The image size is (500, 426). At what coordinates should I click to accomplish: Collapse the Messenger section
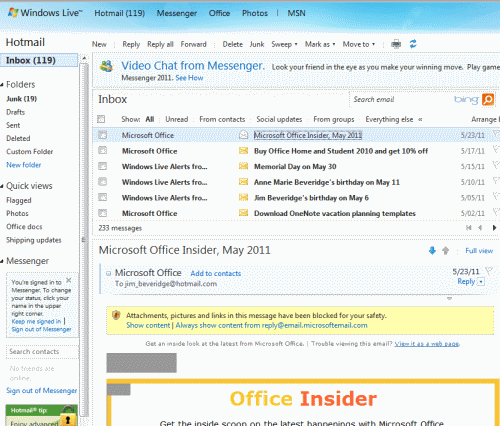tap(2, 261)
